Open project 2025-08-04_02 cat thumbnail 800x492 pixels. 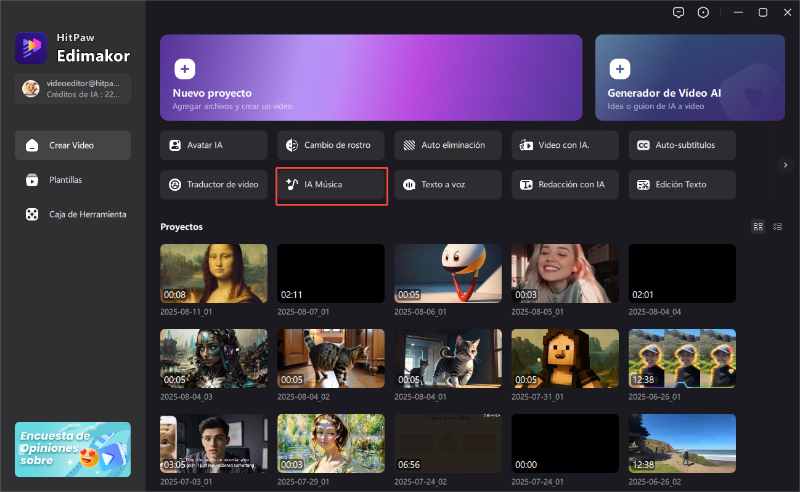coord(331,359)
